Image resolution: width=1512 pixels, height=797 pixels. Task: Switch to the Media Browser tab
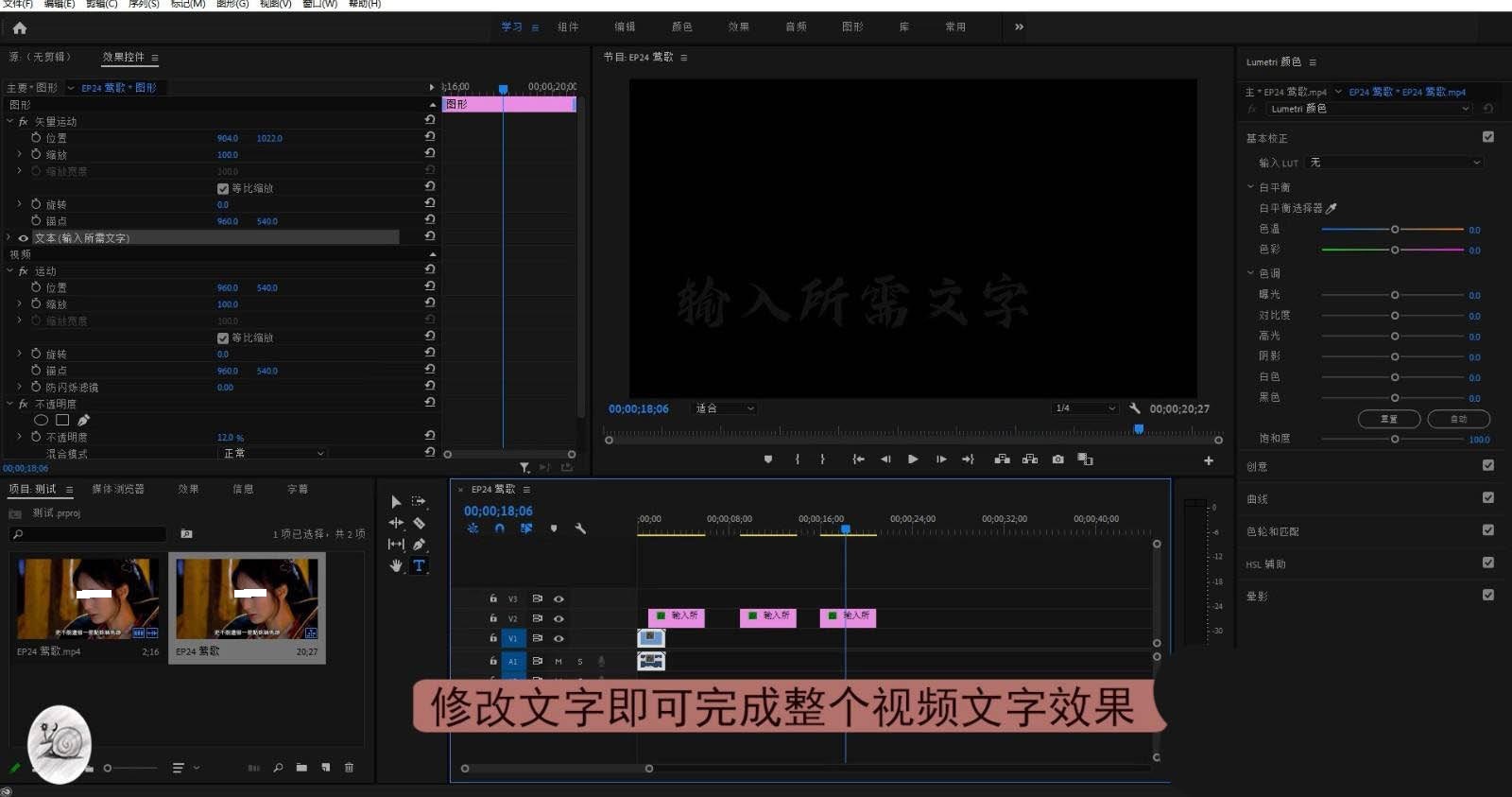[118, 489]
